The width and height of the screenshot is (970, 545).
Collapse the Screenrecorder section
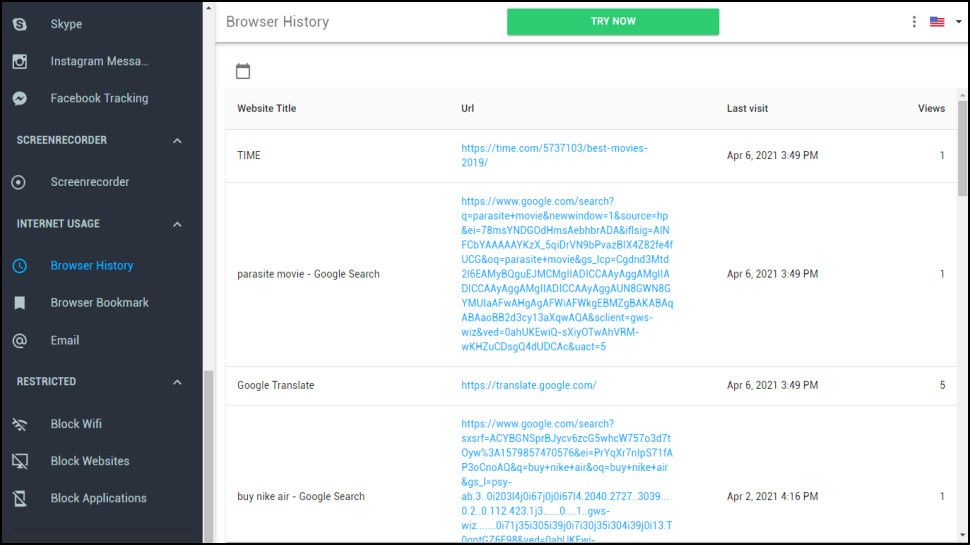point(177,141)
